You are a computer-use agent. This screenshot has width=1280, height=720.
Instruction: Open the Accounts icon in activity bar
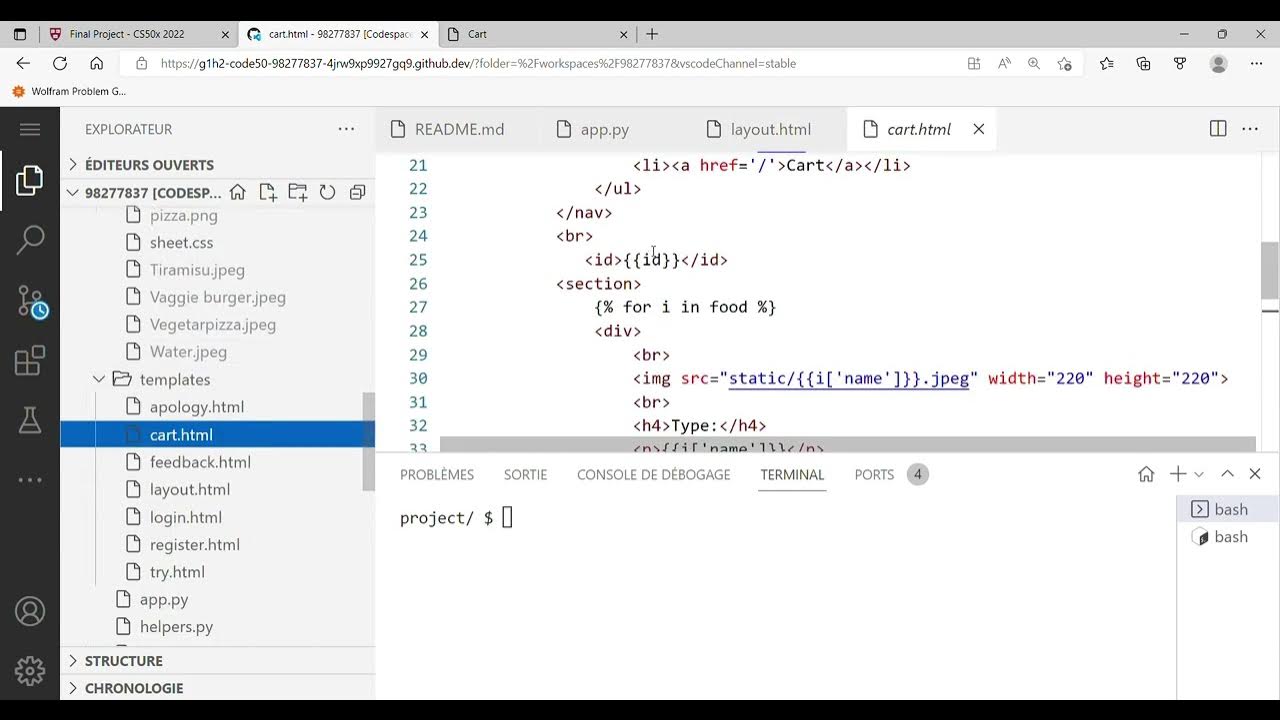[30, 611]
